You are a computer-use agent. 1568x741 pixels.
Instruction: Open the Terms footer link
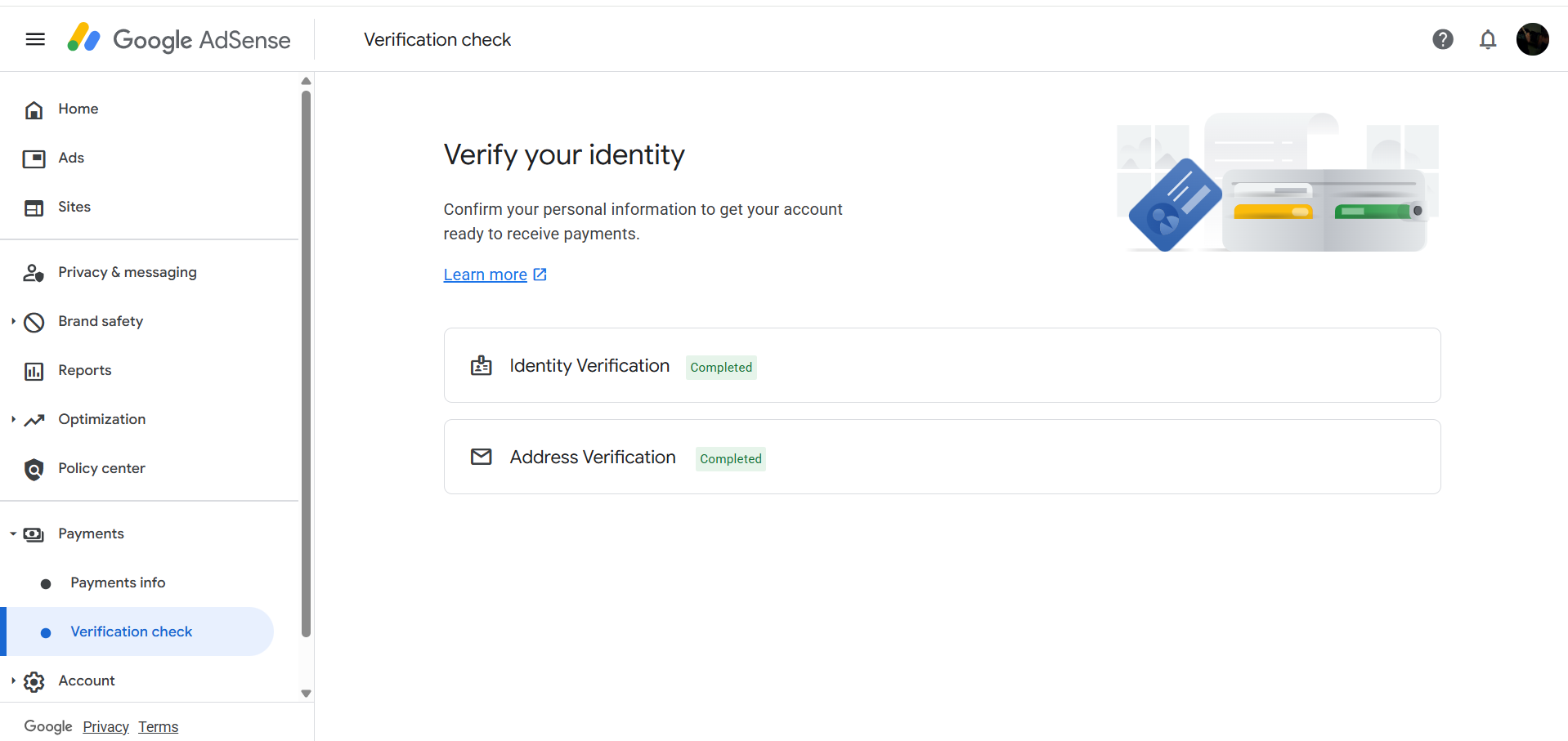(x=158, y=726)
